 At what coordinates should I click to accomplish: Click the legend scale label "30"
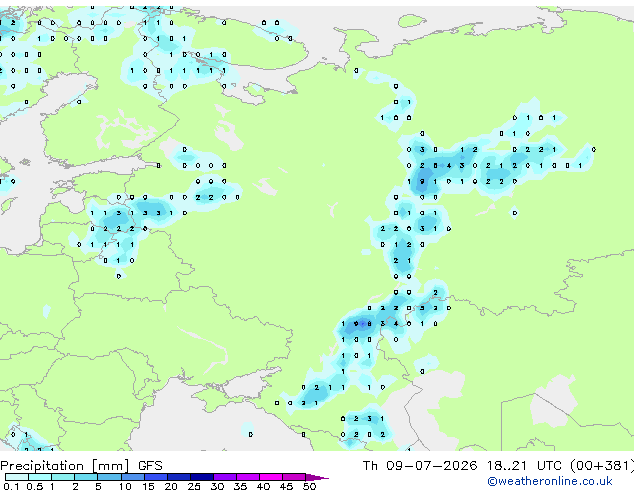point(217,486)
